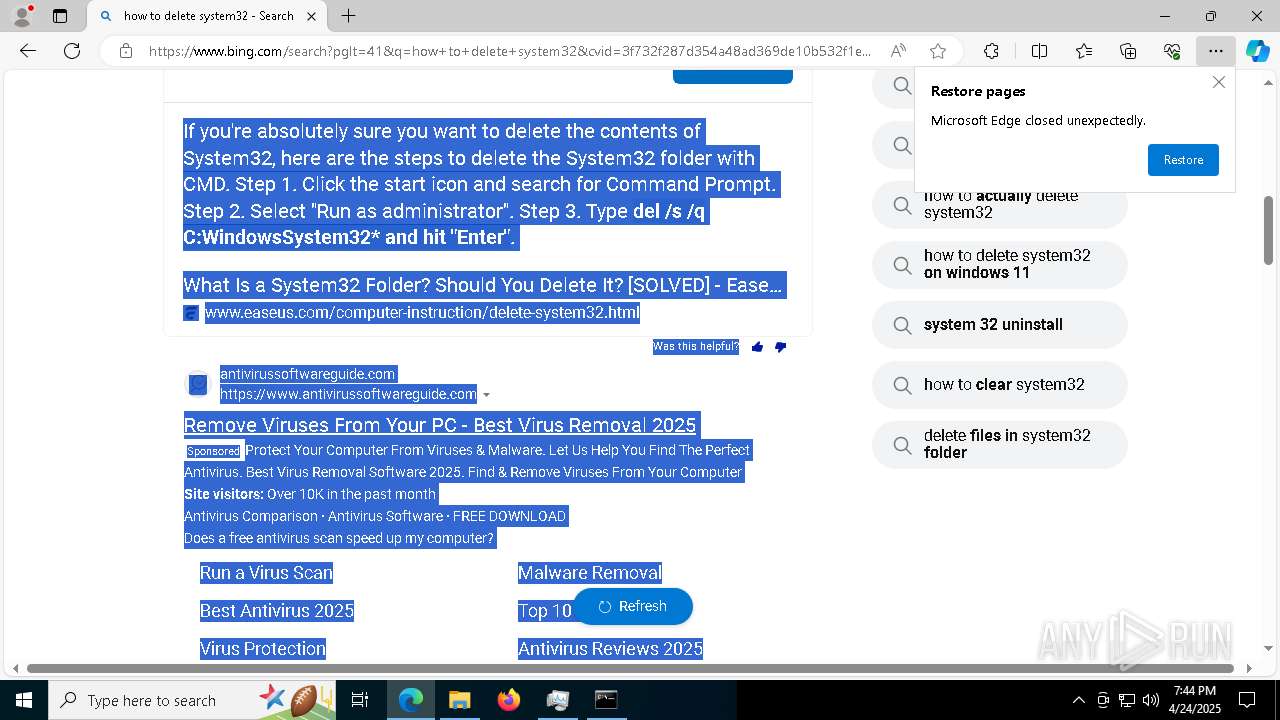1280x720 pixels.
Task: Open Task View on the taskbar
Action: (360, 700)
